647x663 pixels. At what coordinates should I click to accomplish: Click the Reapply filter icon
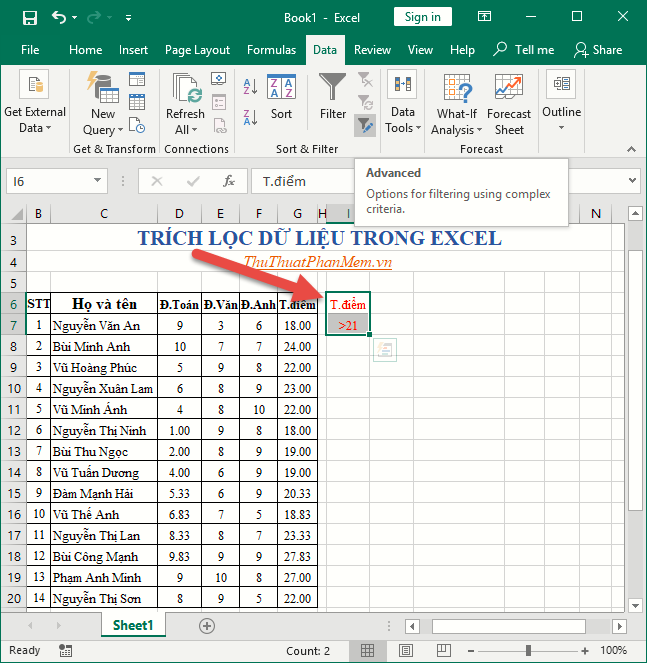[x=365, y=102]
